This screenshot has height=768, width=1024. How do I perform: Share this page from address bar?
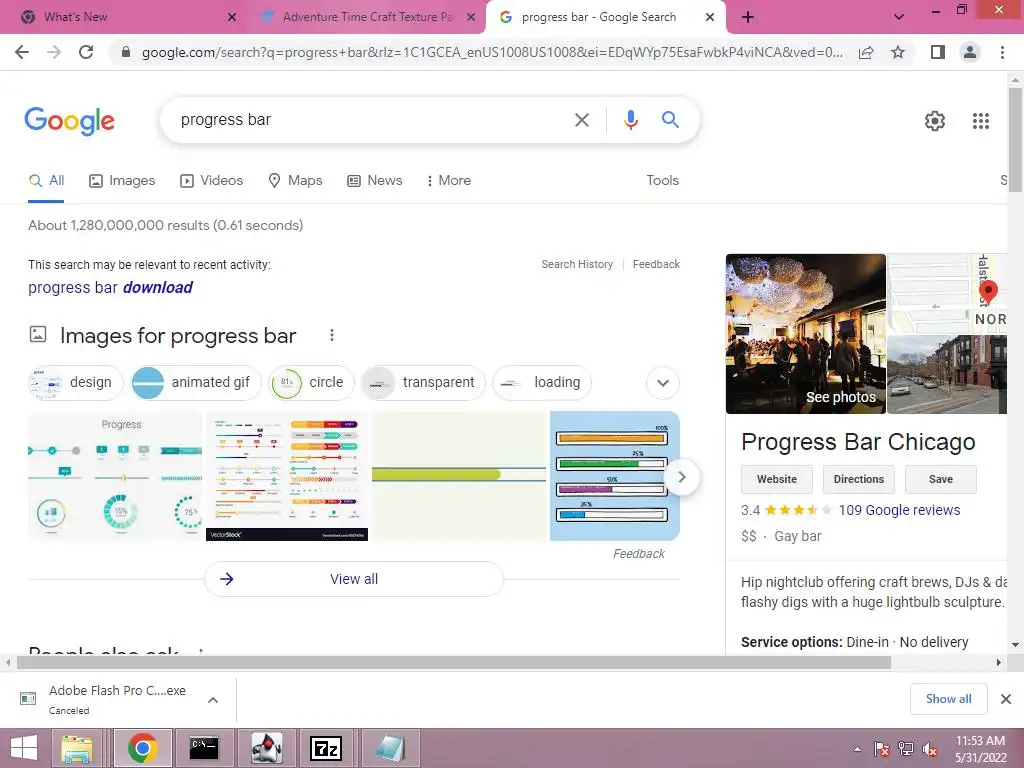pos(866,52)
